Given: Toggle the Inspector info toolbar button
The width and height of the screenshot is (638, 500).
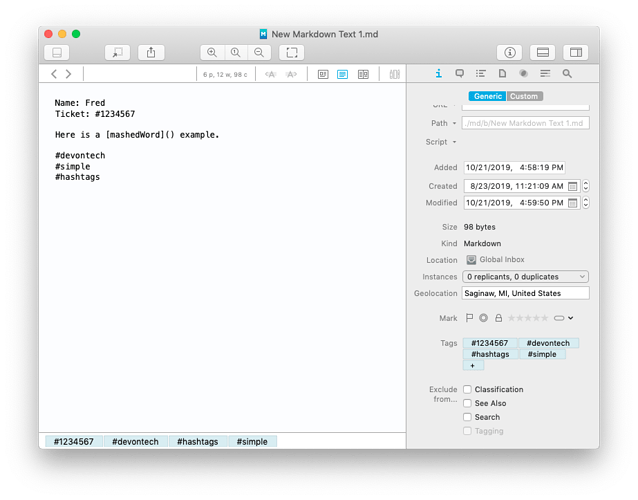Looking at the screenshot, I should point(510,52).
